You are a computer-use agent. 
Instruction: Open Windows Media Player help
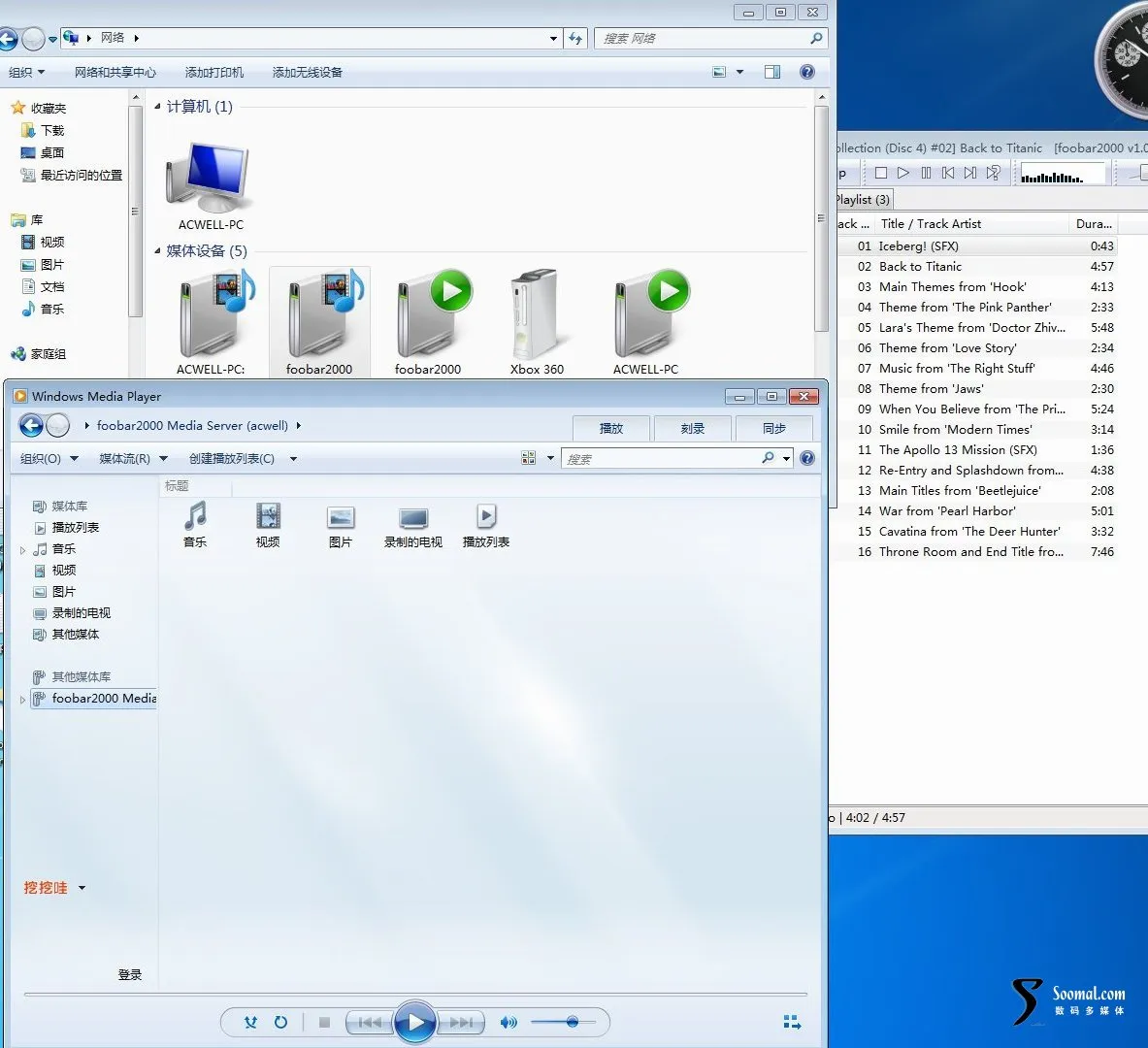coord(806,458)
